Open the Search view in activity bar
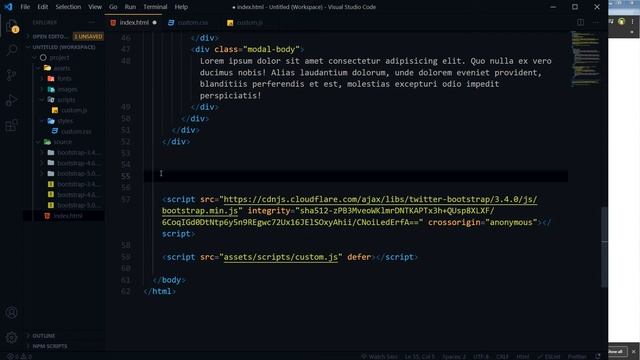Viewport: 640px width, 360px height. 11,50
